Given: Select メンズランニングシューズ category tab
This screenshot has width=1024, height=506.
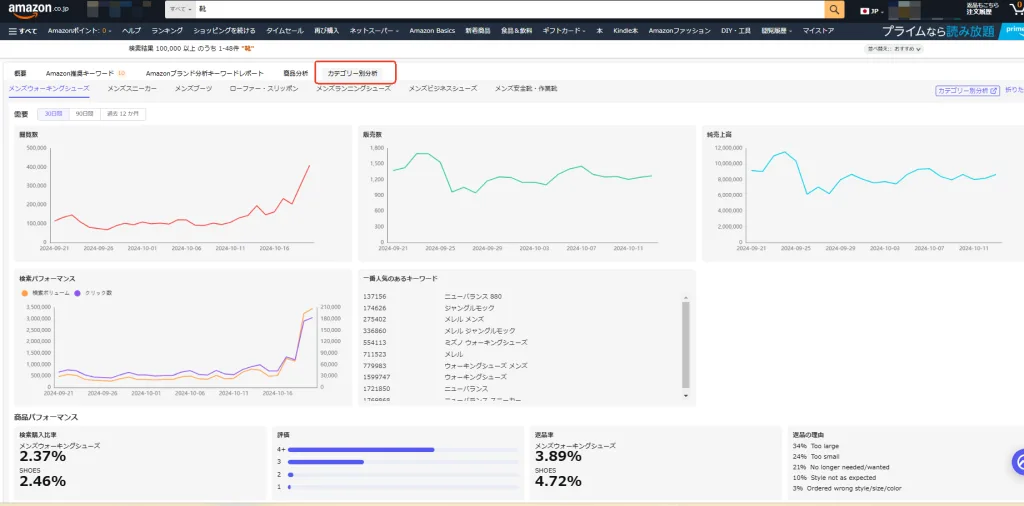Looking at the screenshot, I should tap(353, 88).
